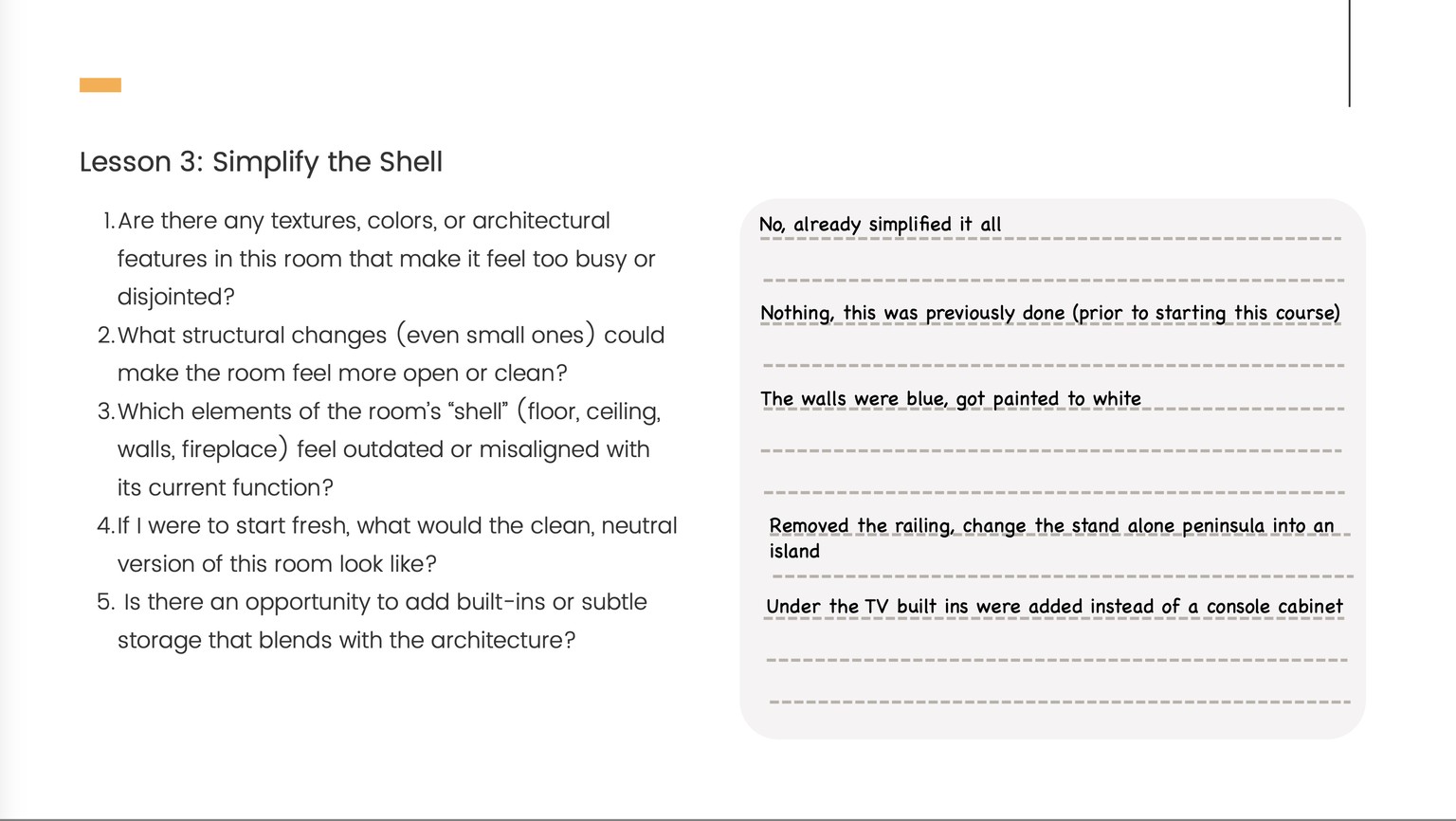Click the first blank line after the built-ins answer
Image resolution: width=1456 pixels, height=821 pixels.
(x=1056, y=659)
